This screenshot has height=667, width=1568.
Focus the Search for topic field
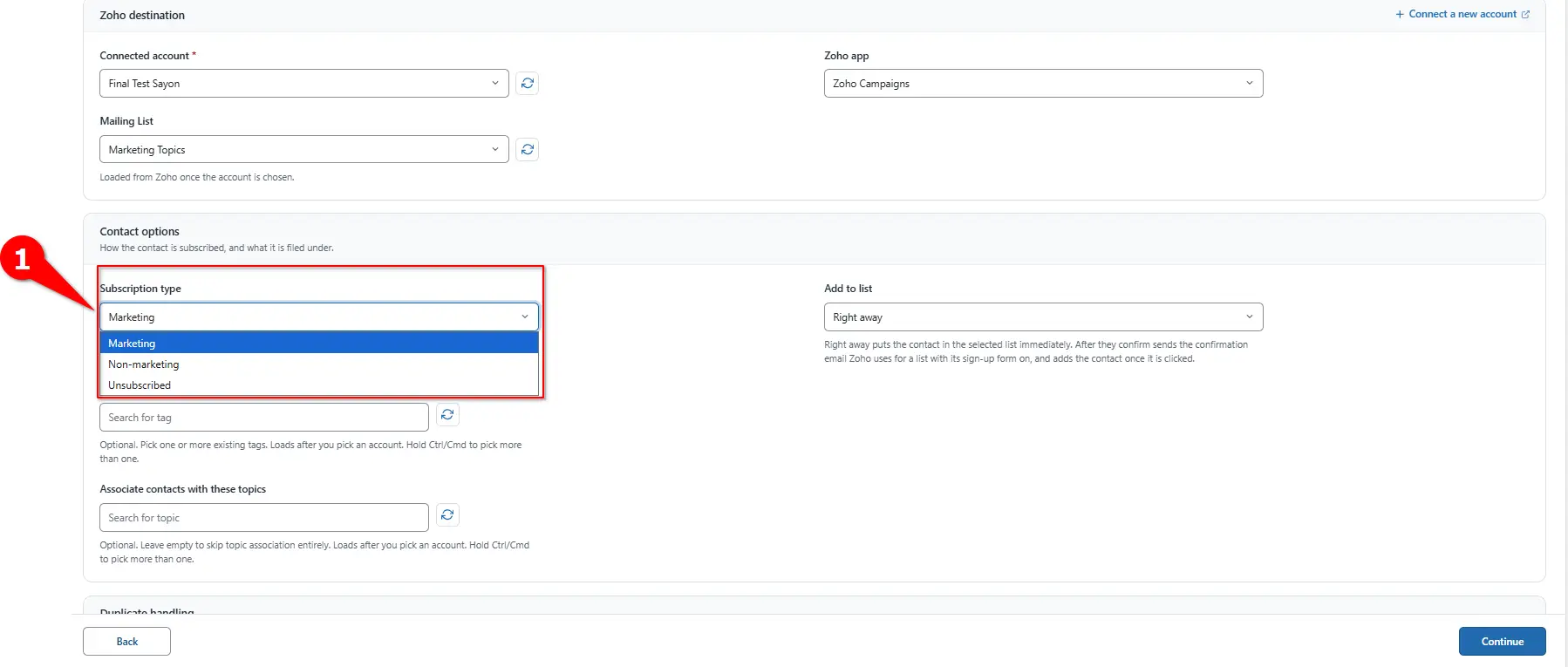264,518
